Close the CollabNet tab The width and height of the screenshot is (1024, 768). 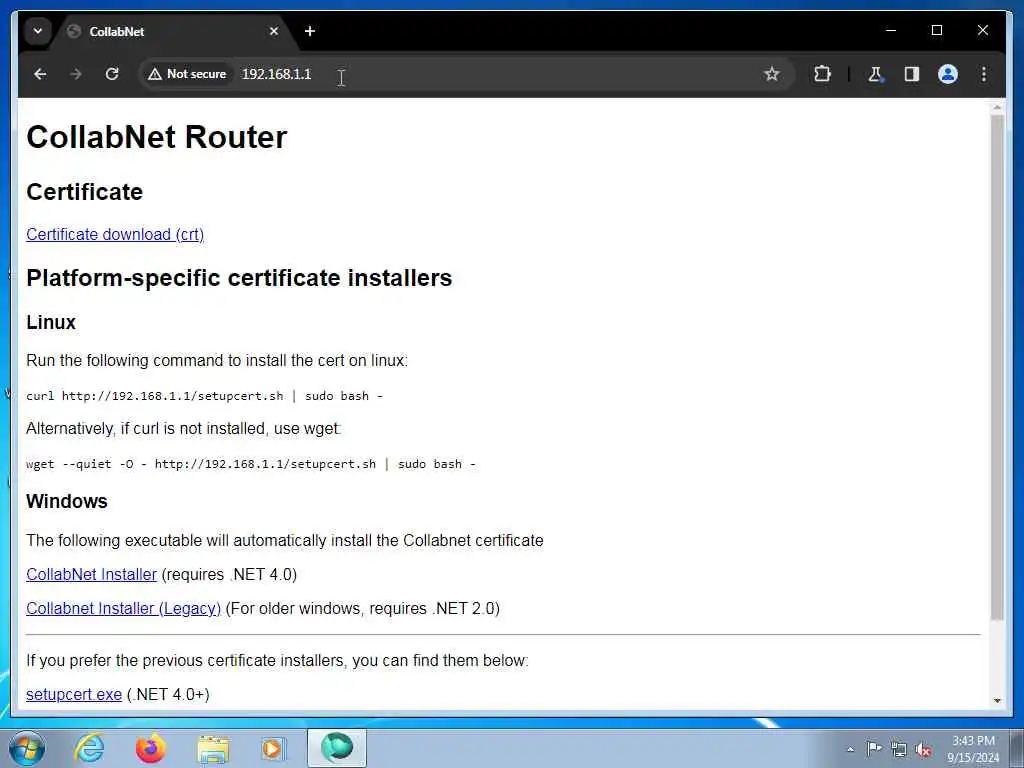(x=274, y=31)
